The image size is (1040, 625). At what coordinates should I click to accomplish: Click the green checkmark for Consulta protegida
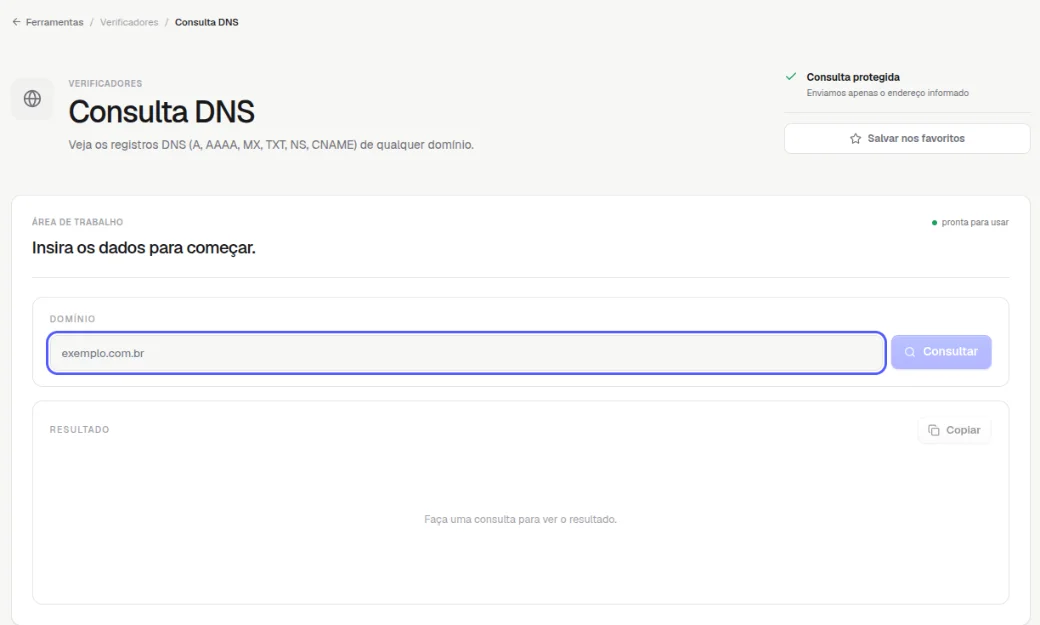(x=791, y=76)
